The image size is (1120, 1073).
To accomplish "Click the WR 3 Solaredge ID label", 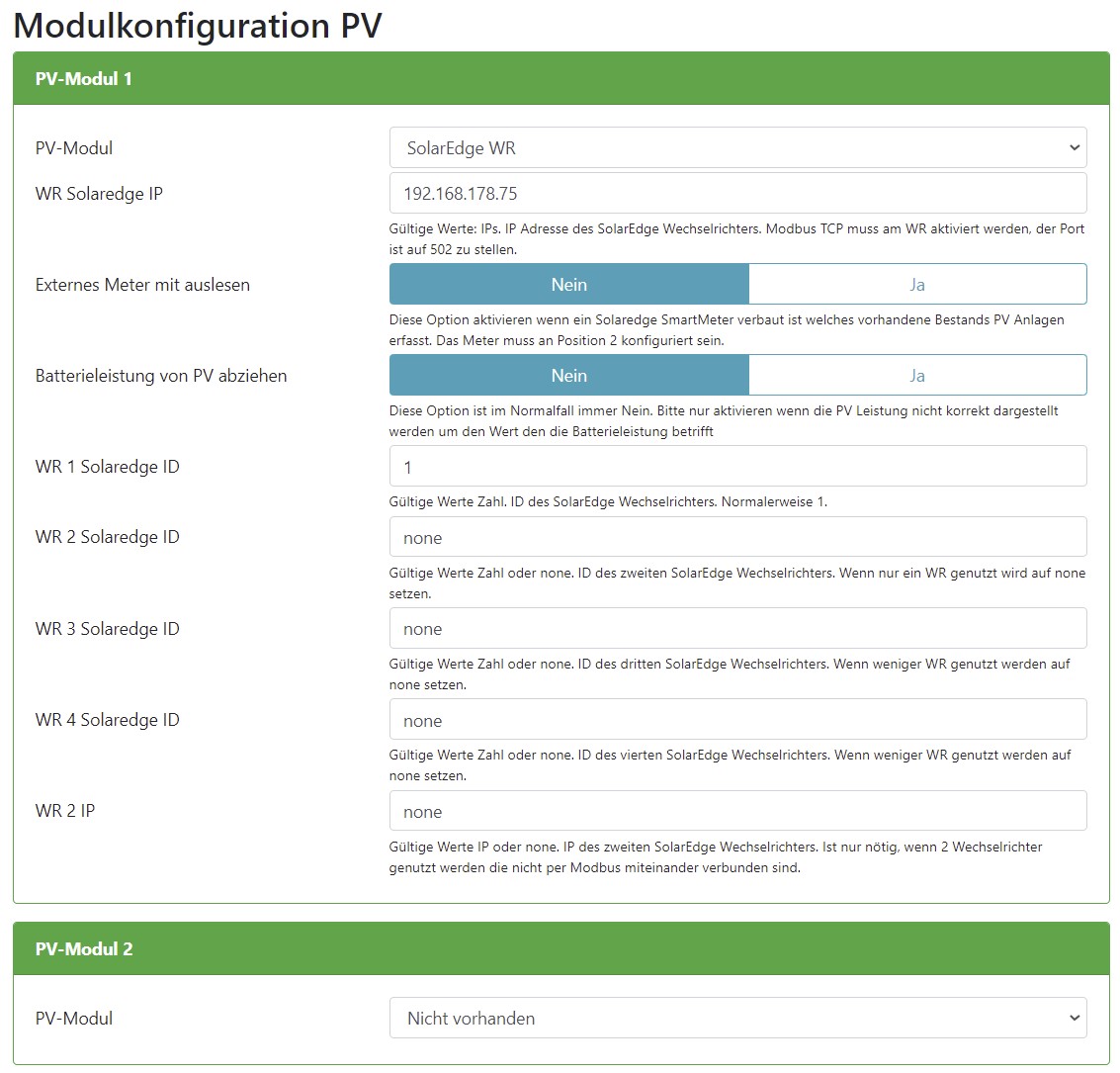I will pos(107,629).
